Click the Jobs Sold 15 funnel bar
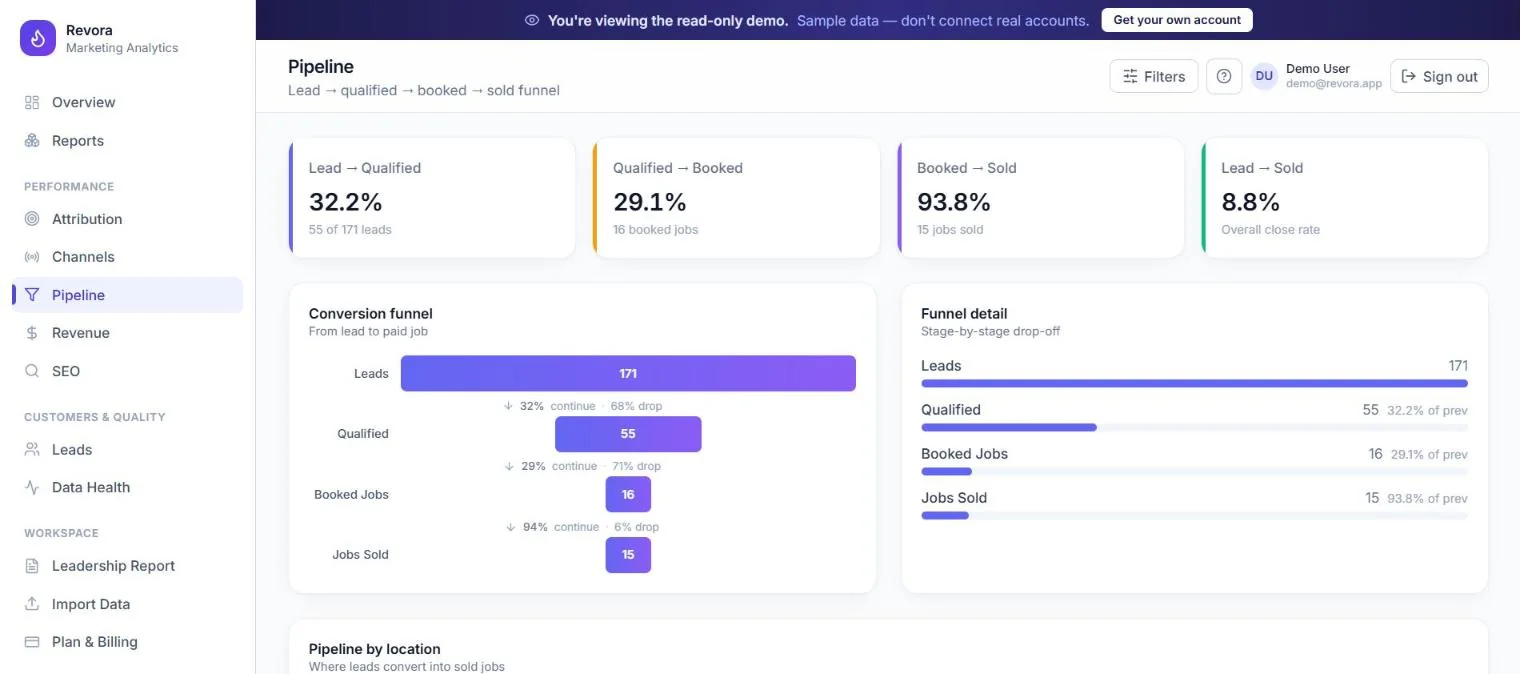This screenshot has height=674, width=1520. [628, 555]
